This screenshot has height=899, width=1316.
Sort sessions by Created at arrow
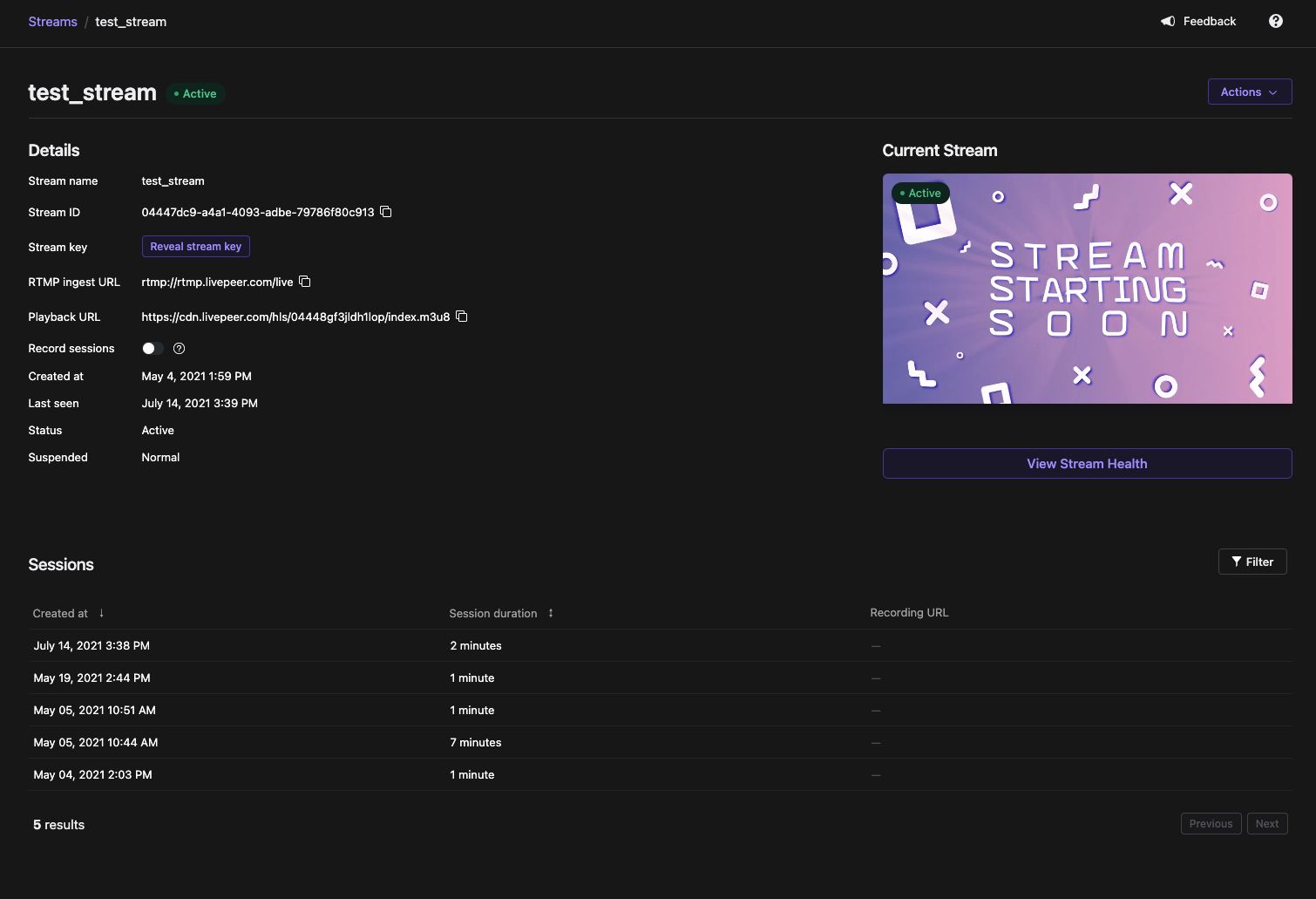(101, 613)
